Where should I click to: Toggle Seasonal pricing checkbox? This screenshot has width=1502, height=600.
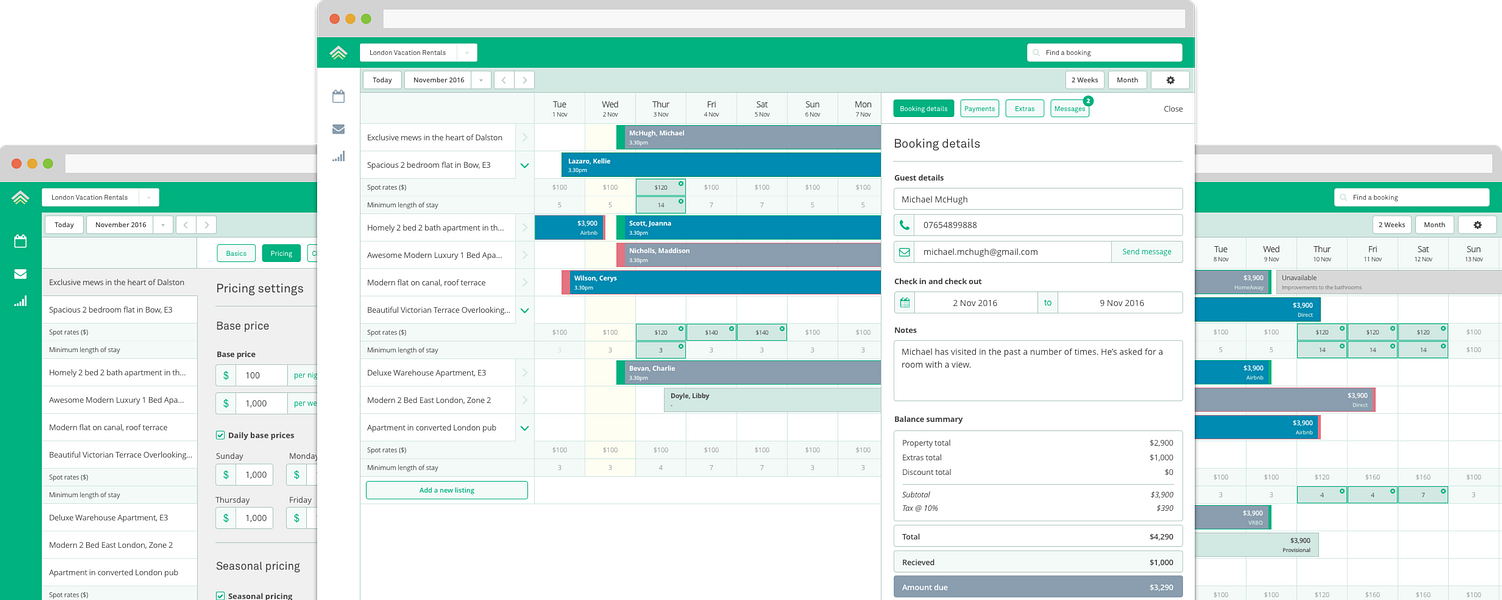[220, 596]
